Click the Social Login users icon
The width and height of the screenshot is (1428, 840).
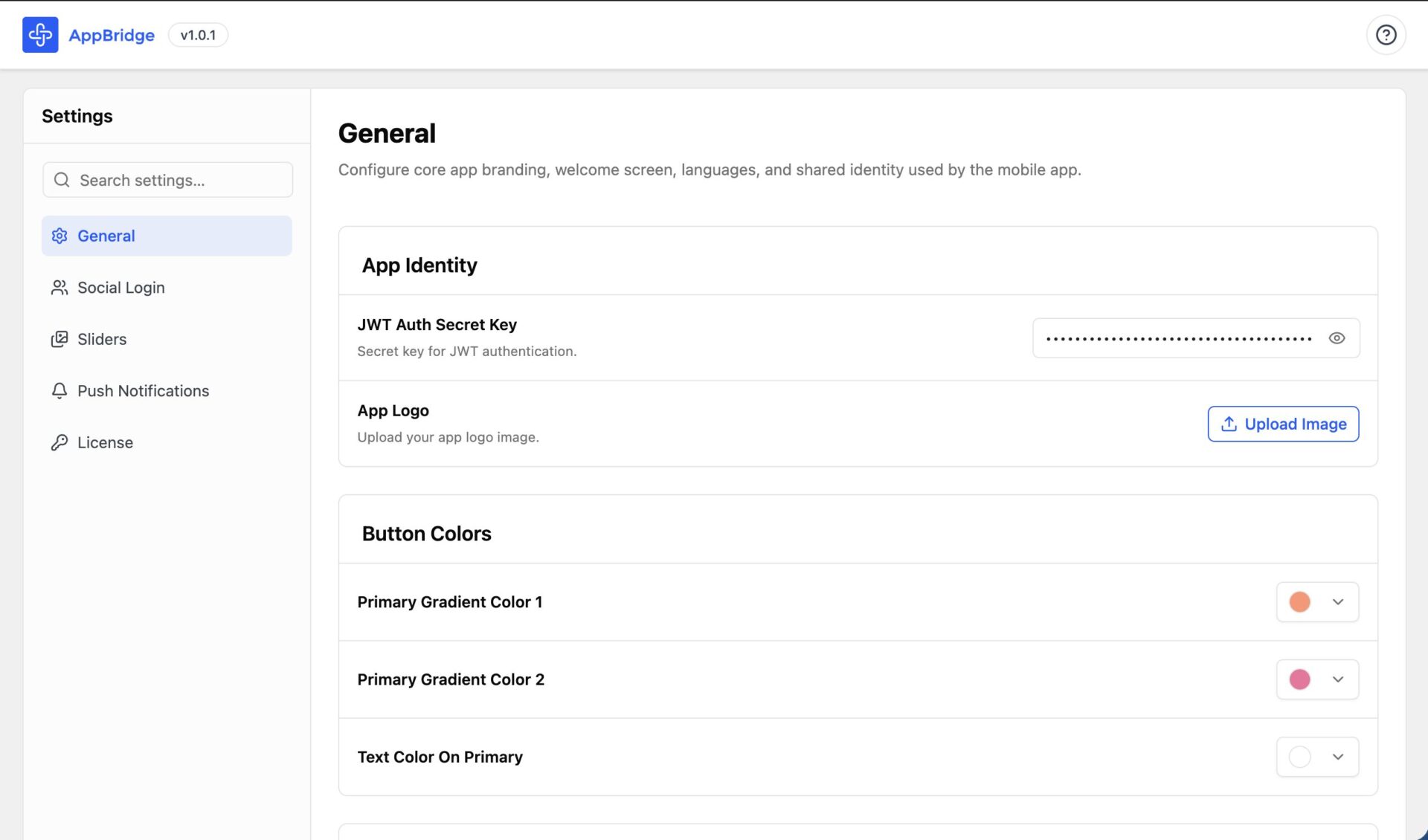[59, 288]
